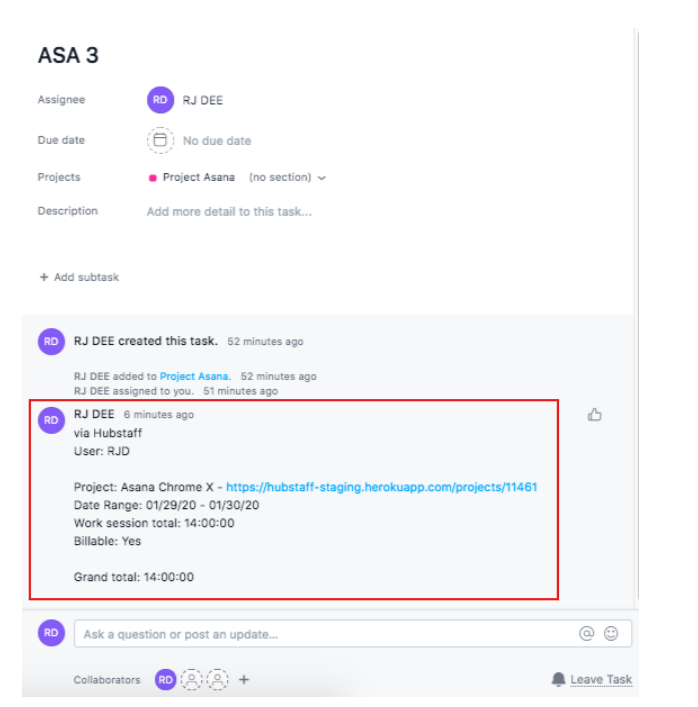The width and height of the screenshot is (698, 707).
Task: Click the RD avatar in Collaborators row
Action: (165, 680)
